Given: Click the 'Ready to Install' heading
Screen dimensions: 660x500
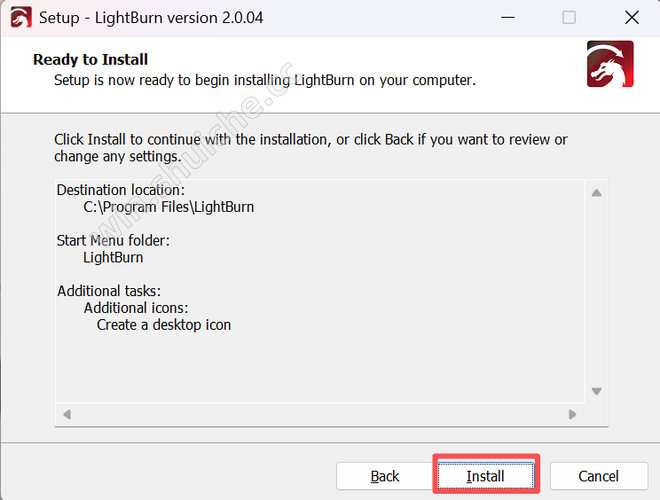Looking at the screenshot, I should coord(90,60).
